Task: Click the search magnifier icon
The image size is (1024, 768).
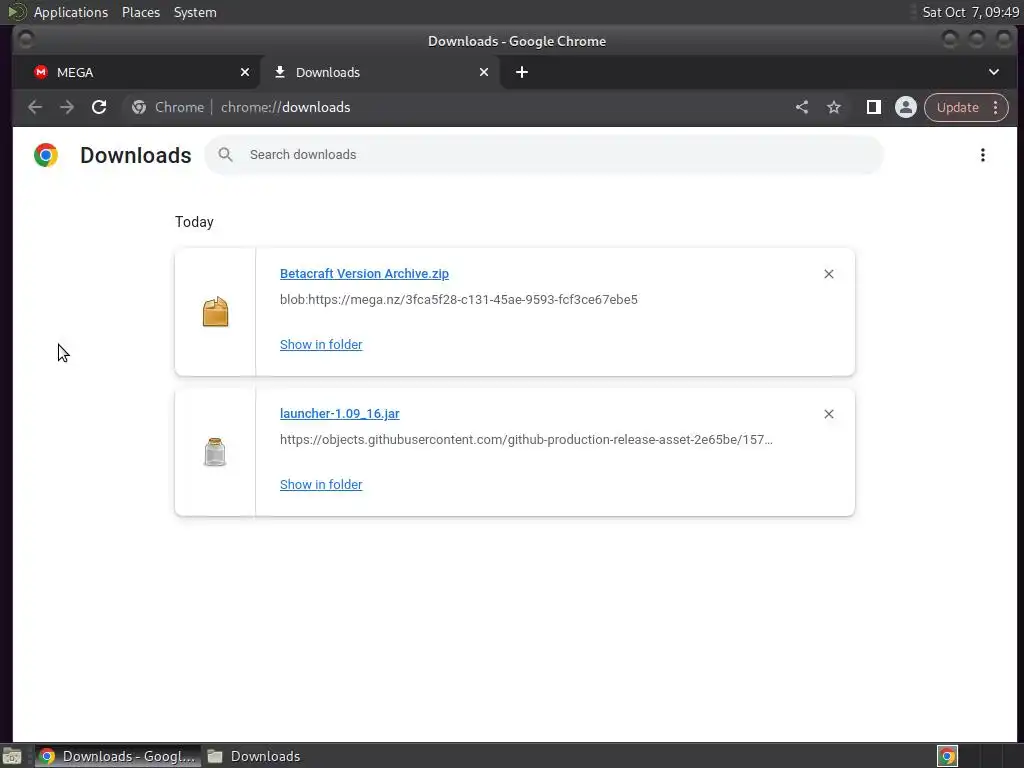Action: point(225,155)
